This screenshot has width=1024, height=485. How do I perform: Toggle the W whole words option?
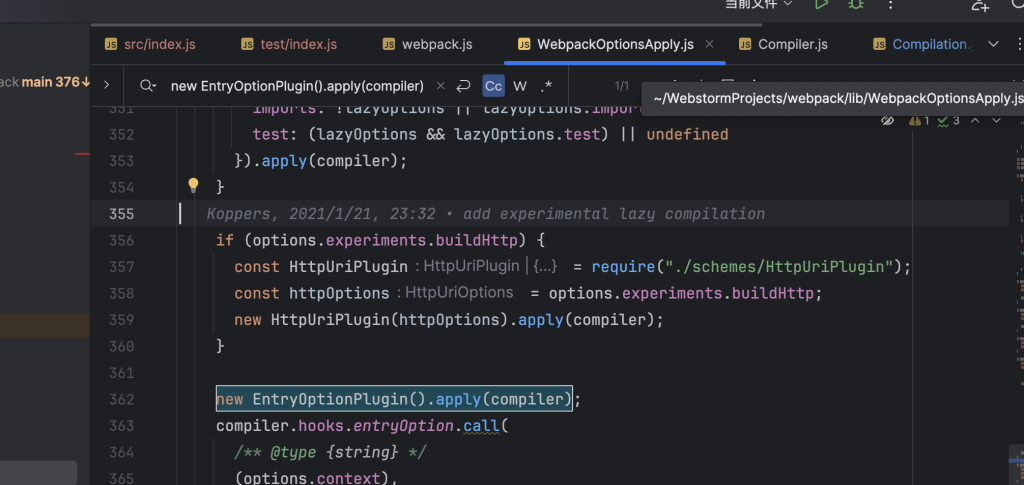coord(520,86)
